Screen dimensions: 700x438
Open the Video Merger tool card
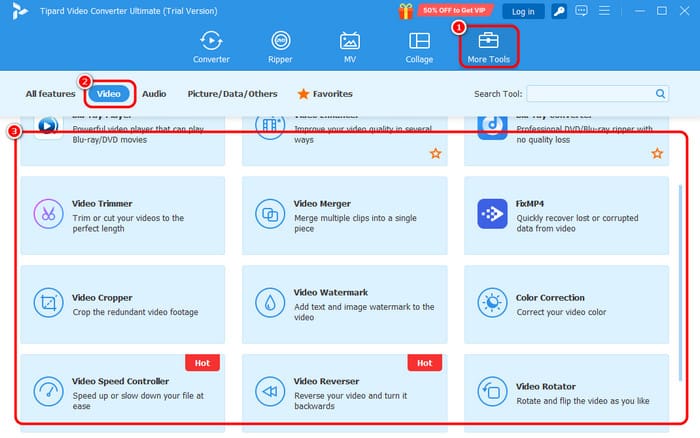(345, 215)
